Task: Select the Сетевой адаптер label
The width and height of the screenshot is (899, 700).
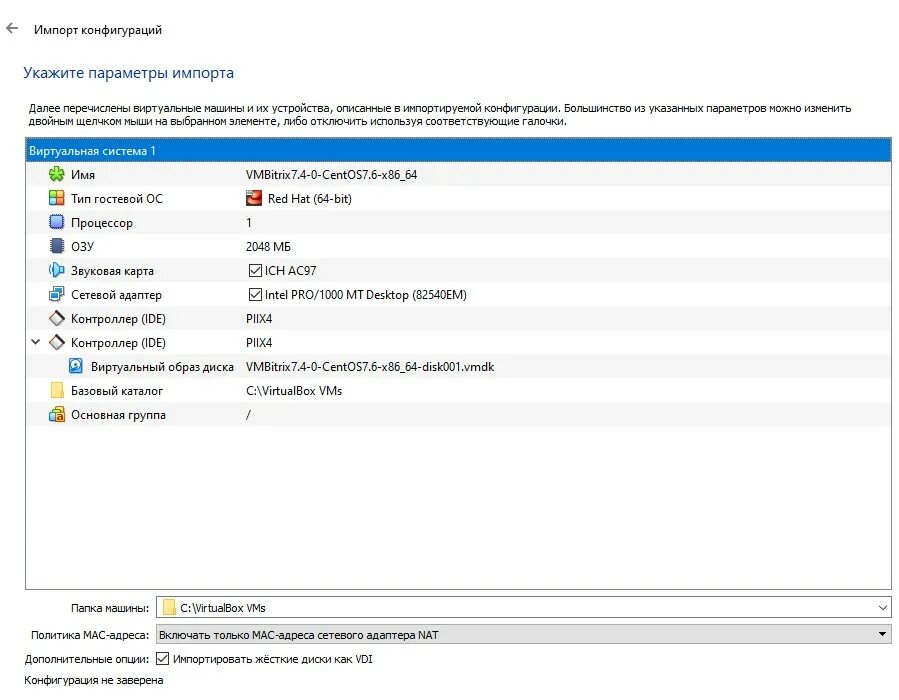Action: 116,295
